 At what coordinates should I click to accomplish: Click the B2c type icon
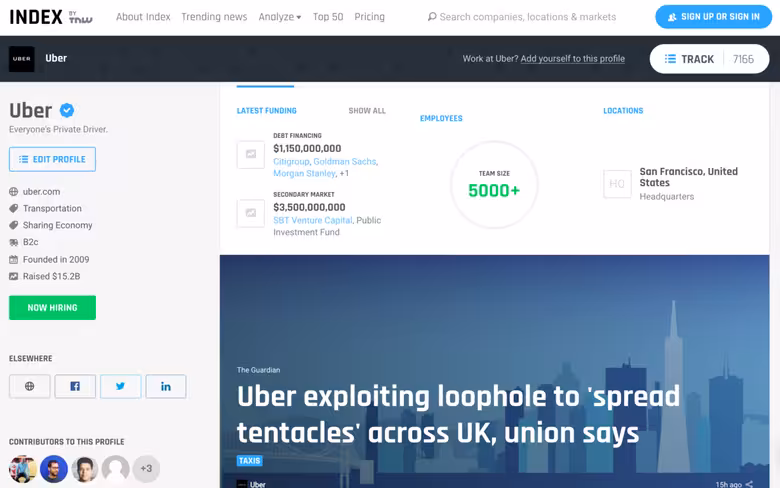click(13, 242)
